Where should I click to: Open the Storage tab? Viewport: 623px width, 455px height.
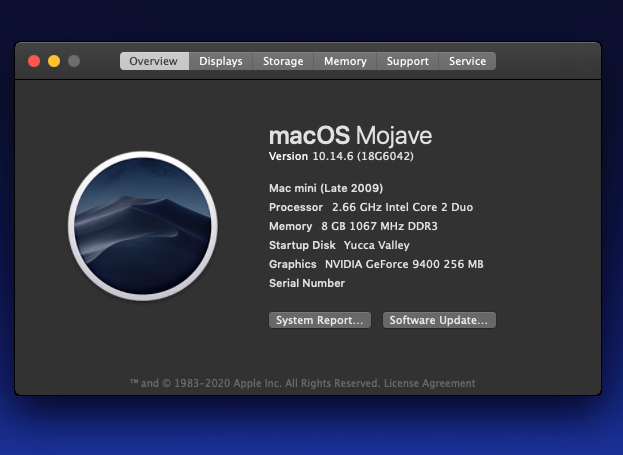283,61
